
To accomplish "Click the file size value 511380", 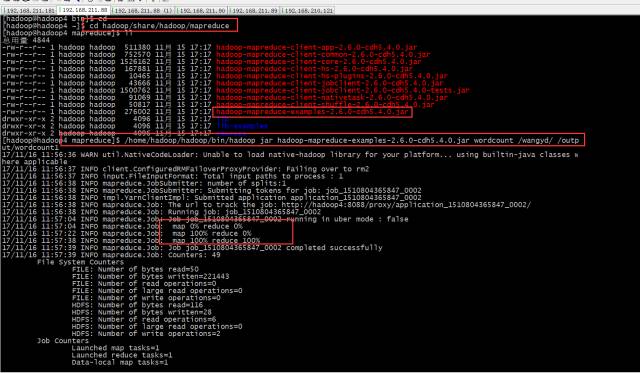I will click(137, 47).
